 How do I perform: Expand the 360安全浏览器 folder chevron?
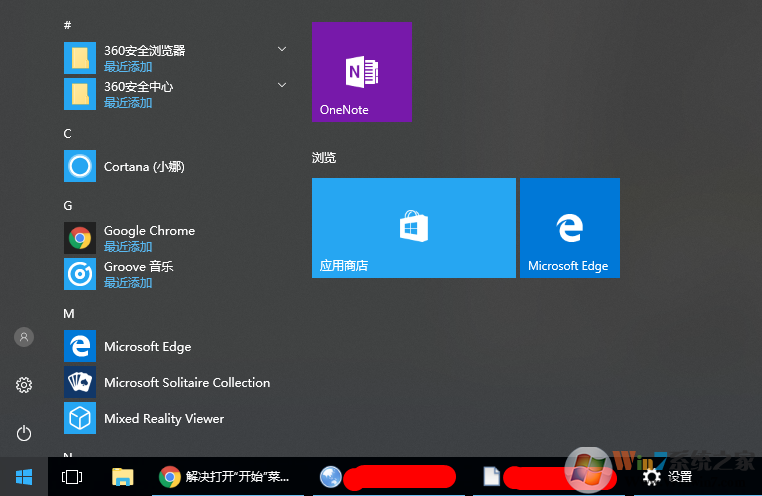click(282, 49)
